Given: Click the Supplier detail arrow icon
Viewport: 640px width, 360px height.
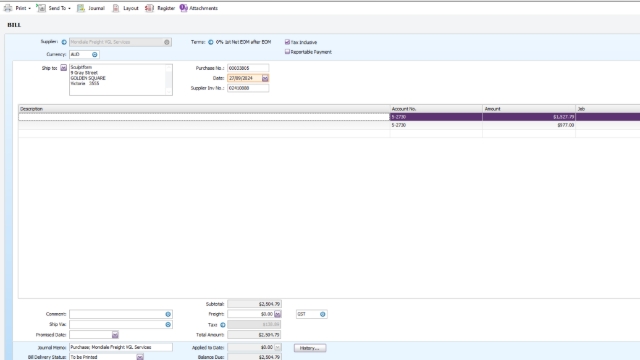Looking at the screenshot, I should click(64, 42).
